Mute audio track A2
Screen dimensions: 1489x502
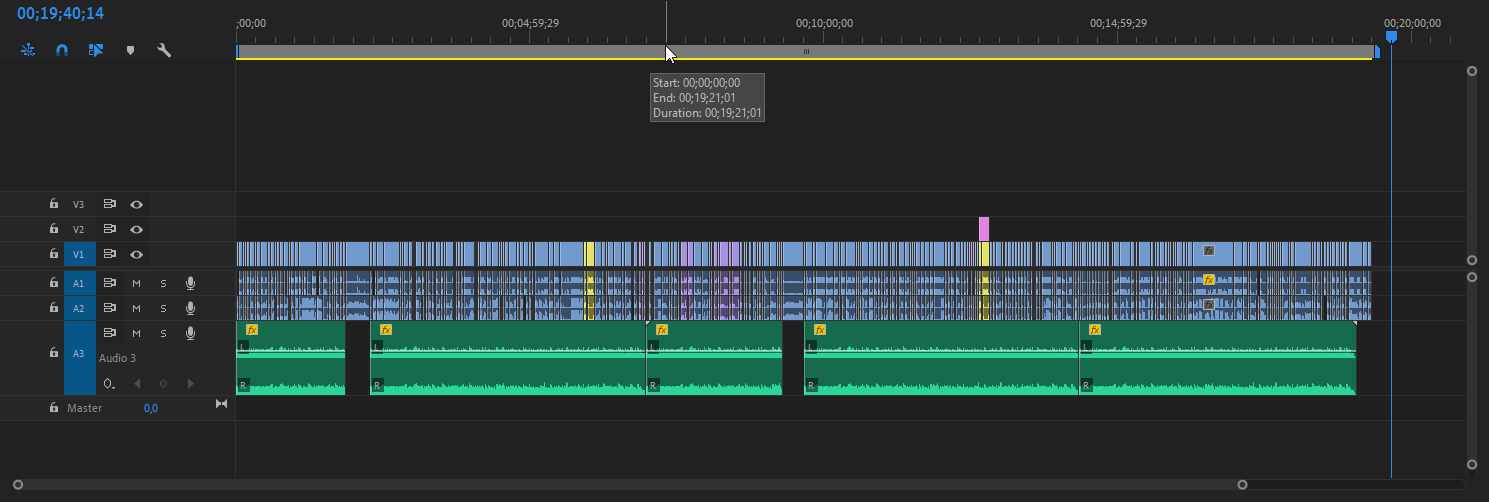click(x=136, y=308)
